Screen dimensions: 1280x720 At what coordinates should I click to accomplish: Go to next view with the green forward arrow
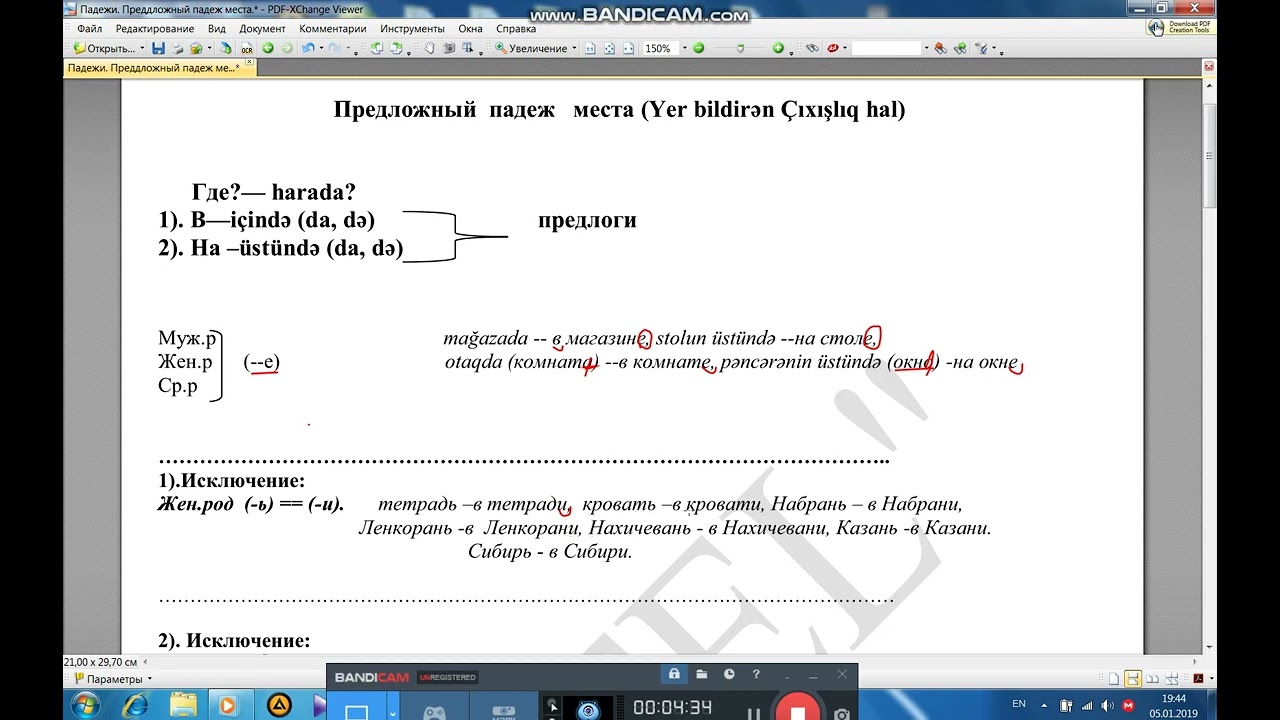(287, 48)
